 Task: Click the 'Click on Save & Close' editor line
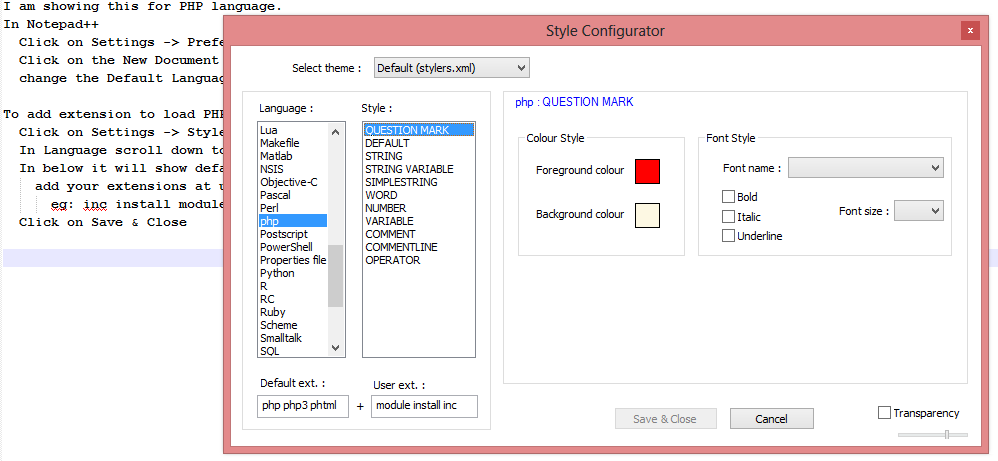102,222
